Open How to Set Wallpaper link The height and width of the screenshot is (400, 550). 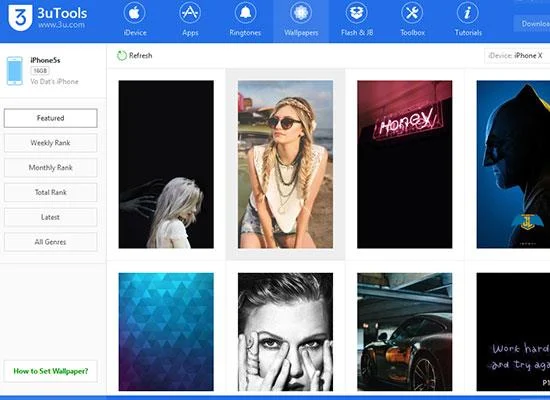pyautogui.click(x=51, y=371)
